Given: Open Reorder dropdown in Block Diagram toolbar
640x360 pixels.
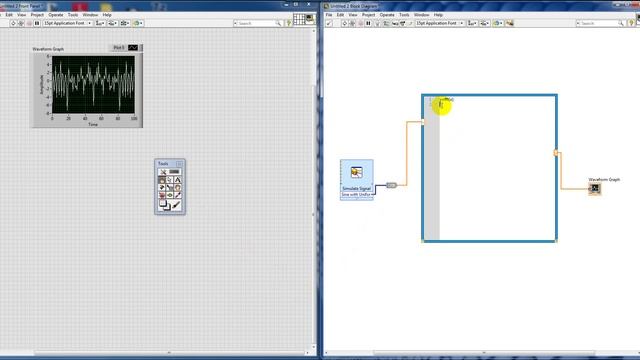Looking at the screenshot, I should (x=498, y=23).
